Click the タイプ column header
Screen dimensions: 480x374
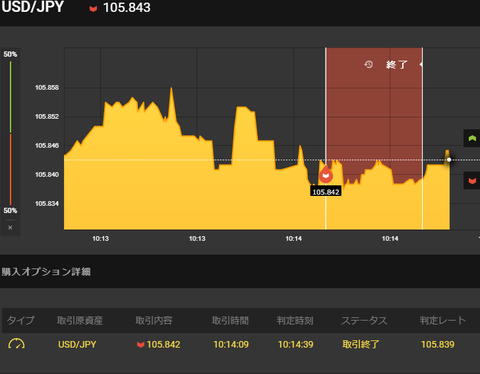(x=21, y=320)
